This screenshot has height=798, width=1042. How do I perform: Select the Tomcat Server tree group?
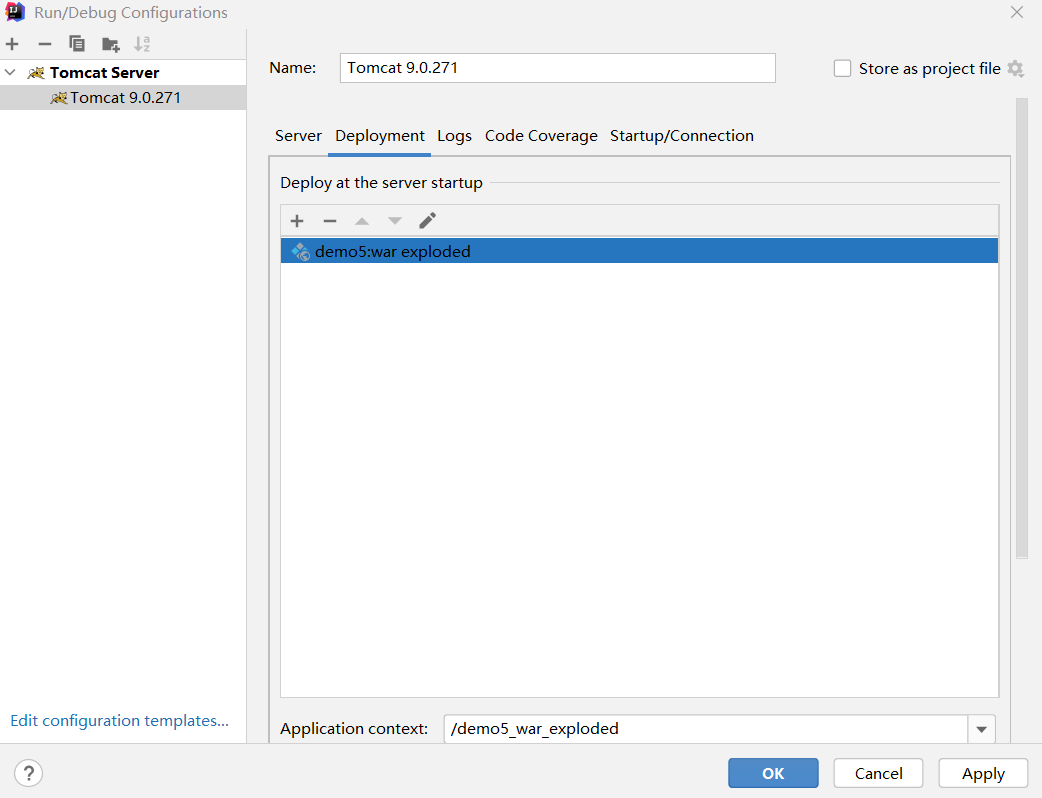click(123, 72)
